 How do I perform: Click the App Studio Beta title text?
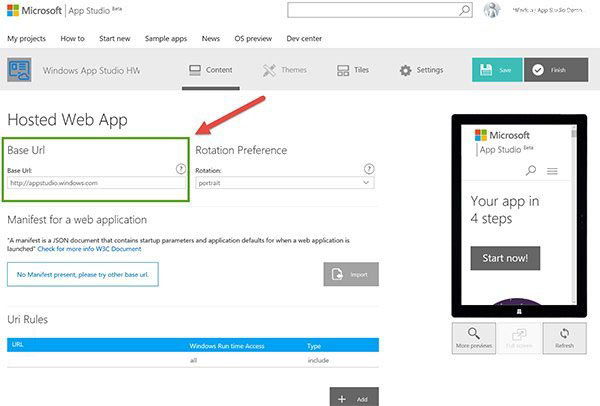pos(95,10)
